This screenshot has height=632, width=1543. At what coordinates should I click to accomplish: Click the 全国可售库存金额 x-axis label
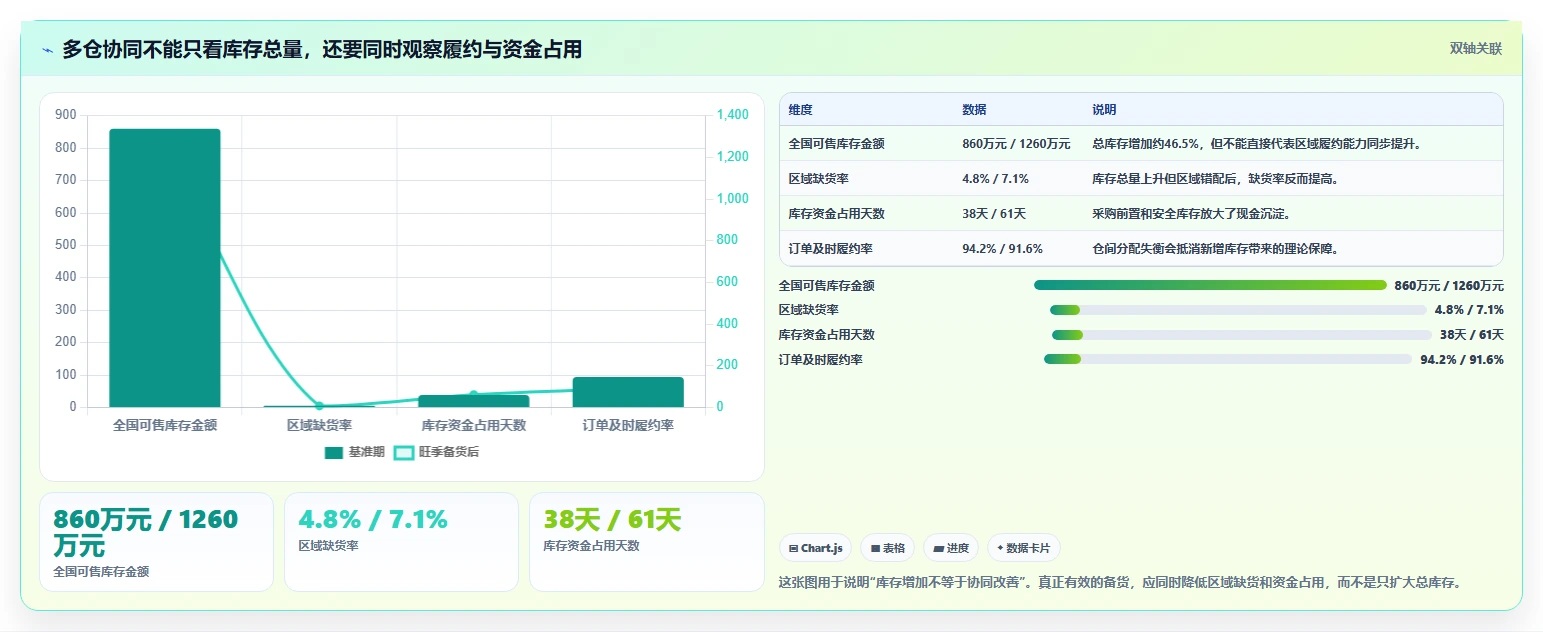[x=165, y=425]
